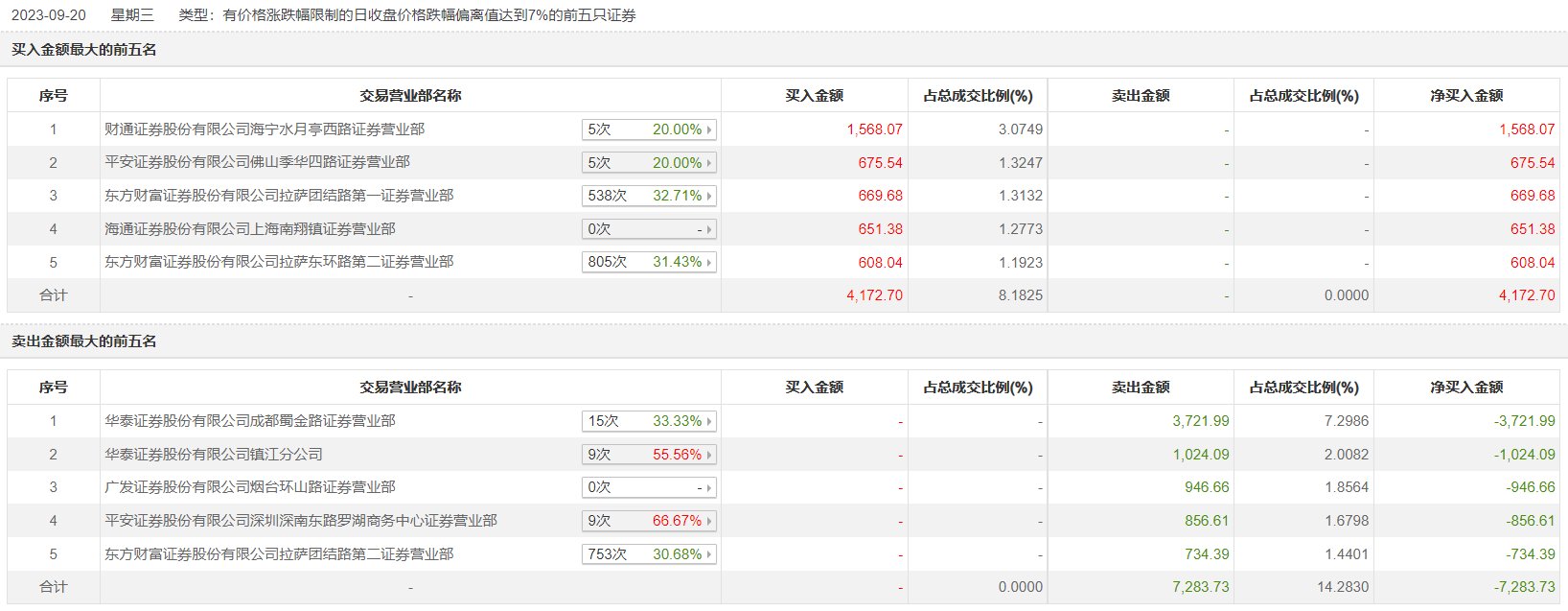Open 东方财富证券拉萨团结路第二证券营业部 link
Screen dimensions: 1568x611
tap(279, 554)
